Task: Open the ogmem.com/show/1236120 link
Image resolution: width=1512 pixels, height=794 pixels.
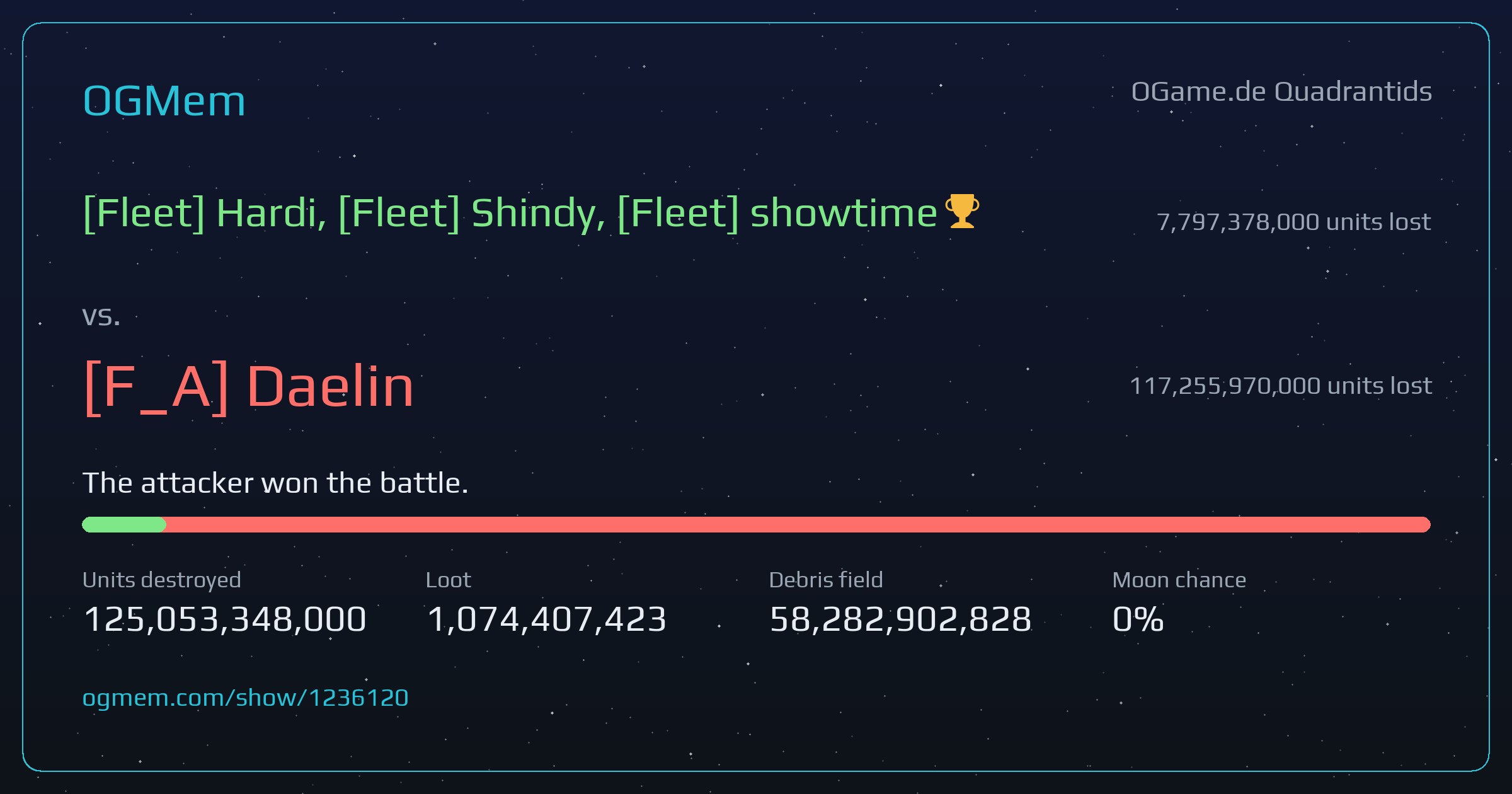Action: [246, 698]
